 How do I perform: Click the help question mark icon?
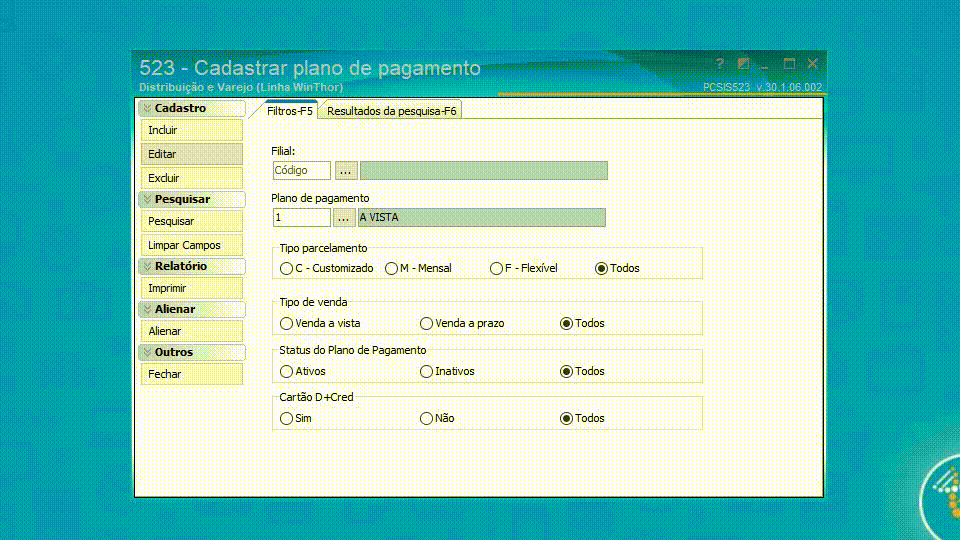coord(719,64)
